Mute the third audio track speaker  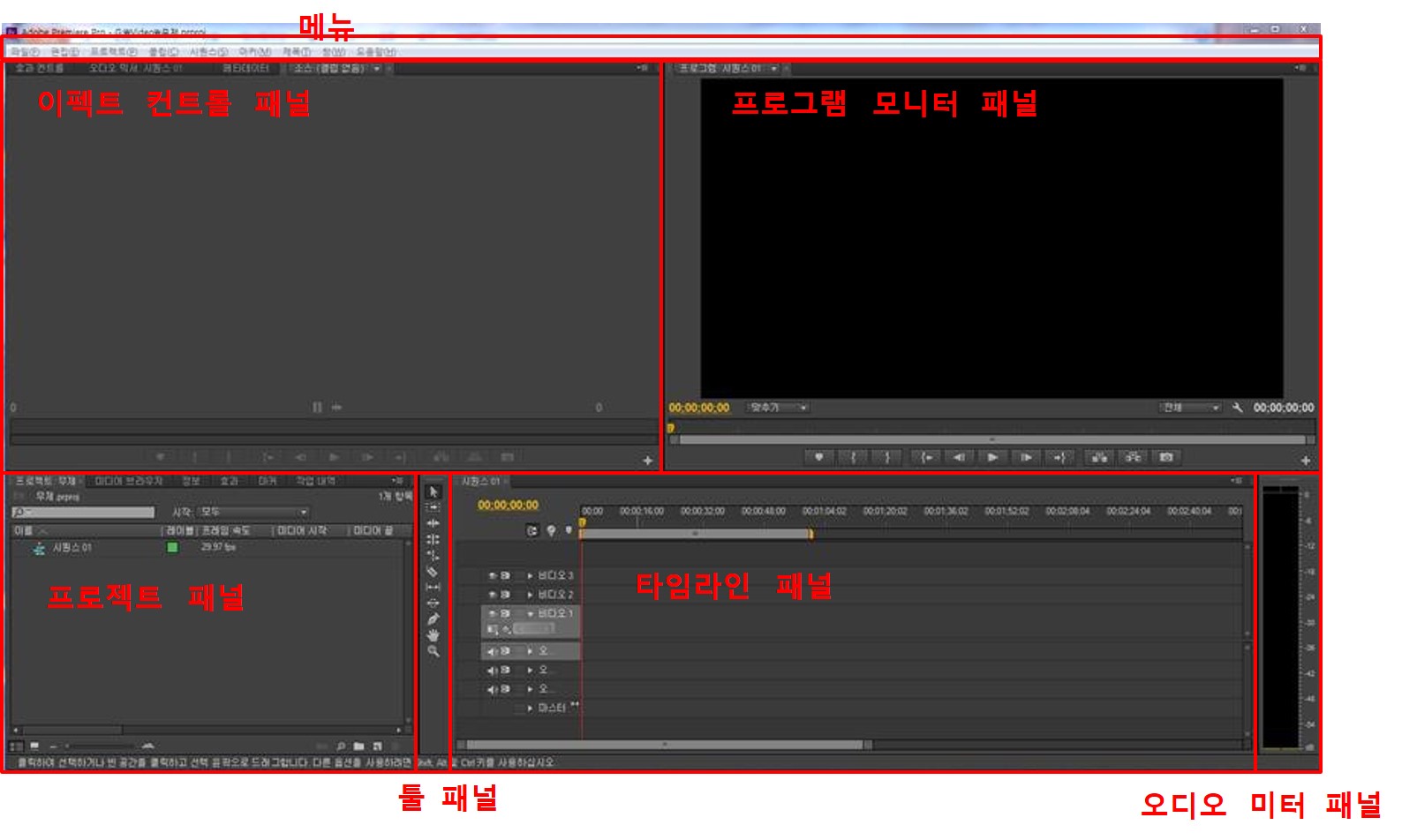(493, 689)
